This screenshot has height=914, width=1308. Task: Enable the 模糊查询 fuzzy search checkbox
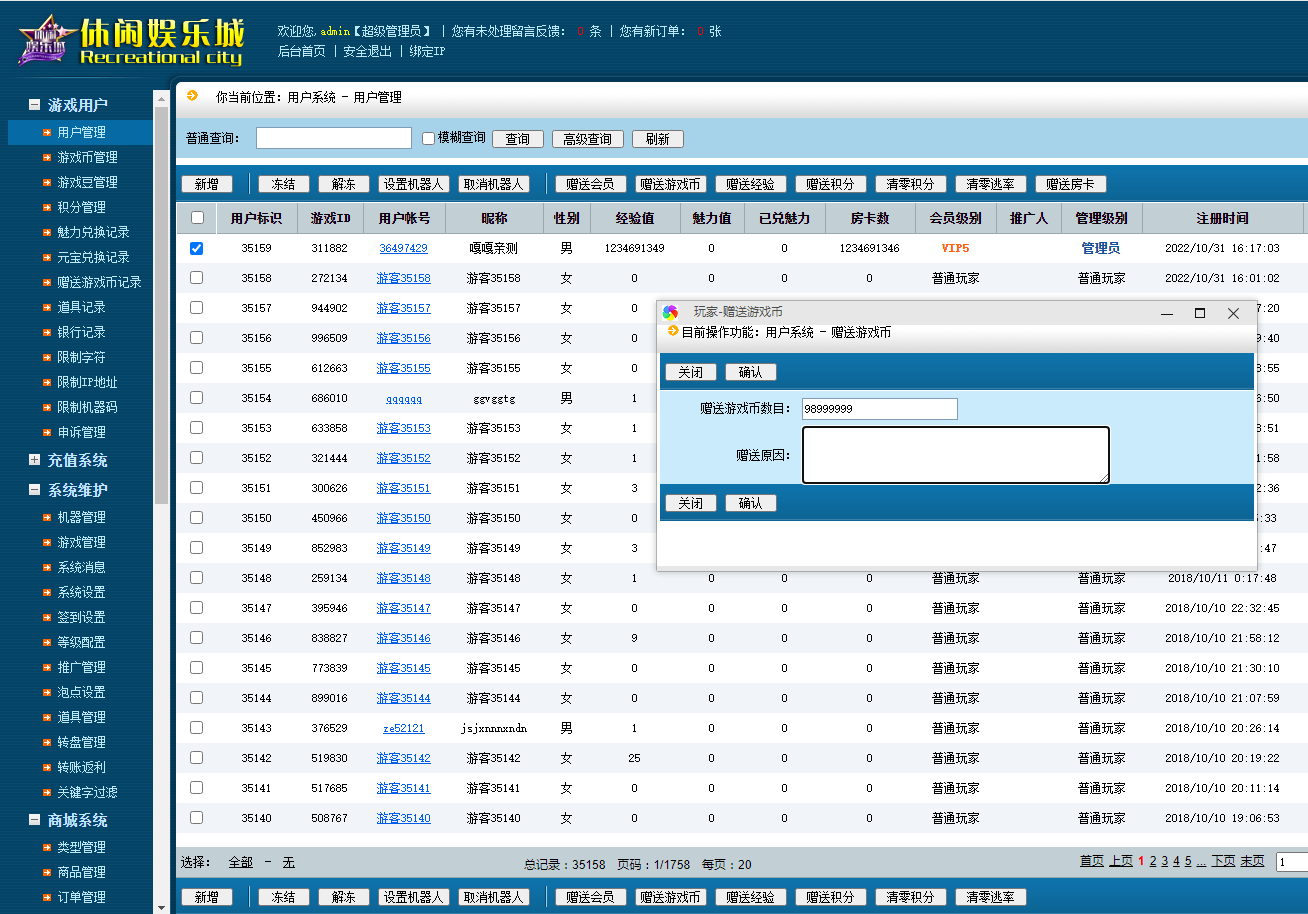427,137
